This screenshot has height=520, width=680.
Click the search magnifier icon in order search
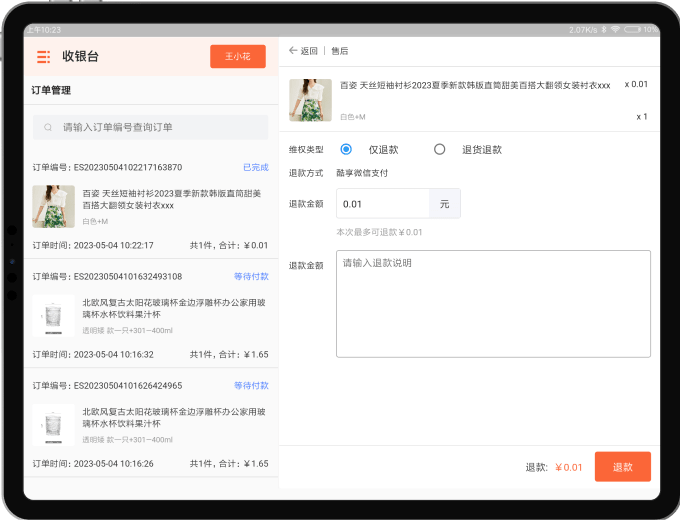(x=48, y=128)
